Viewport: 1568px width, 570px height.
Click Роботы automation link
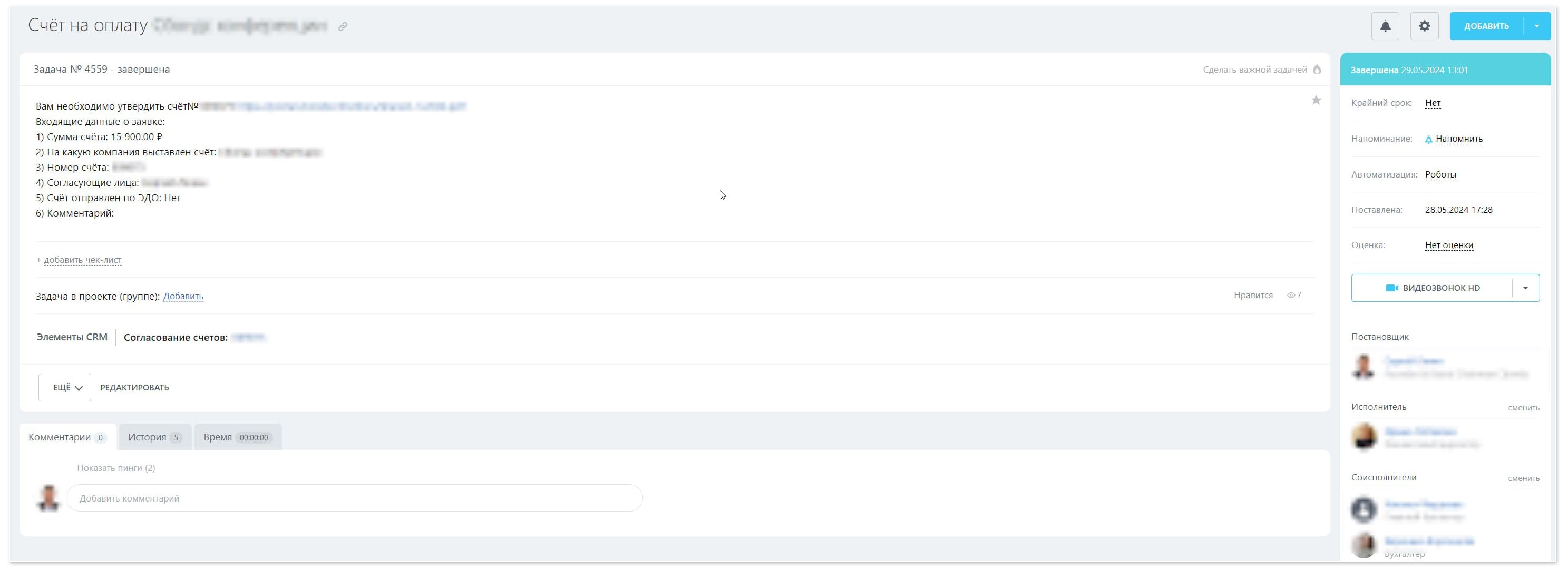[1440, 173]
